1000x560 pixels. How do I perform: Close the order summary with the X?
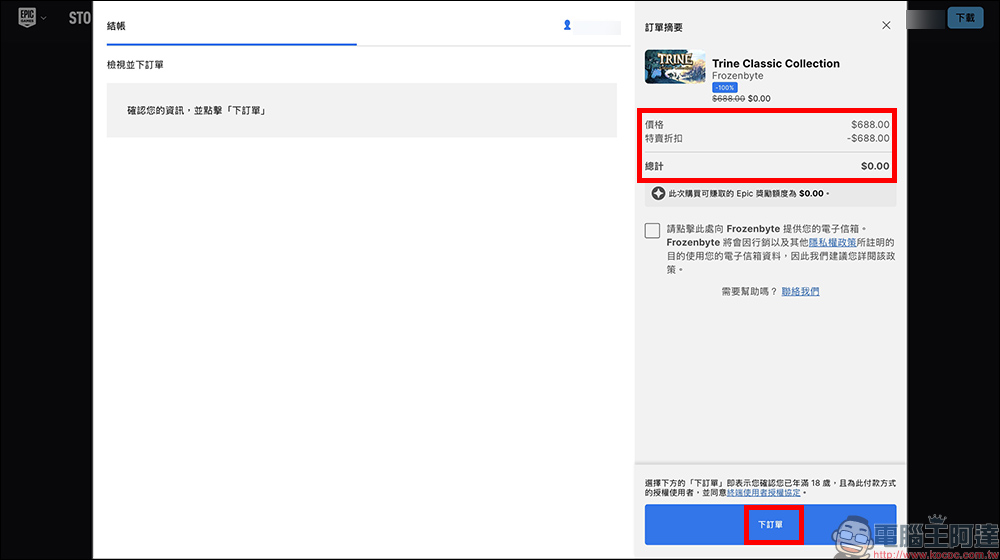[x=886, y=25]
